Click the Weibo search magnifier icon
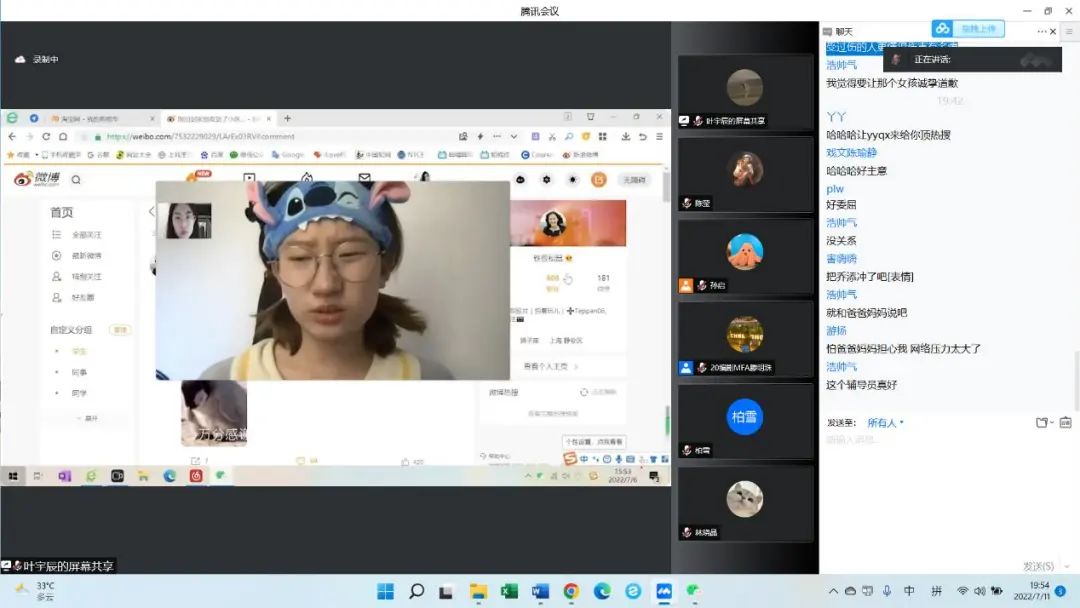This screenshot has height=608, width=1080. pyautogui.click(x=76, y=180)
